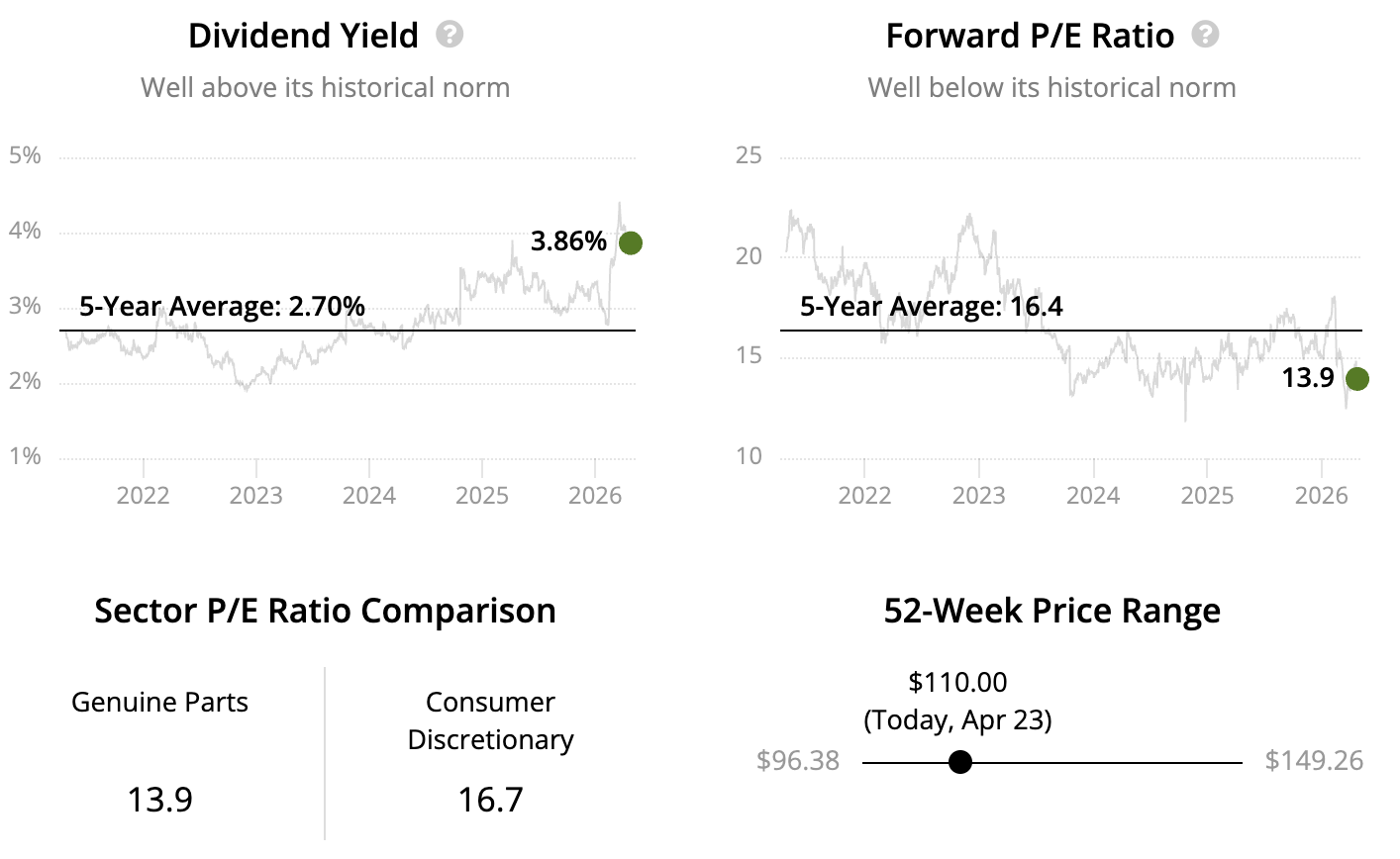Click the $96.38 52-week low value

point(797,761)
